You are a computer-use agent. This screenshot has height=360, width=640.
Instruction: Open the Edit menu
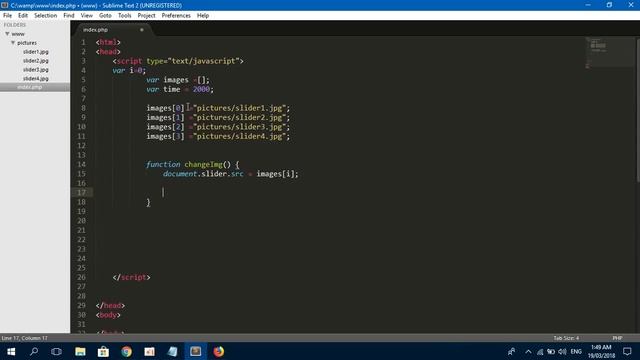tap(23, 16)
